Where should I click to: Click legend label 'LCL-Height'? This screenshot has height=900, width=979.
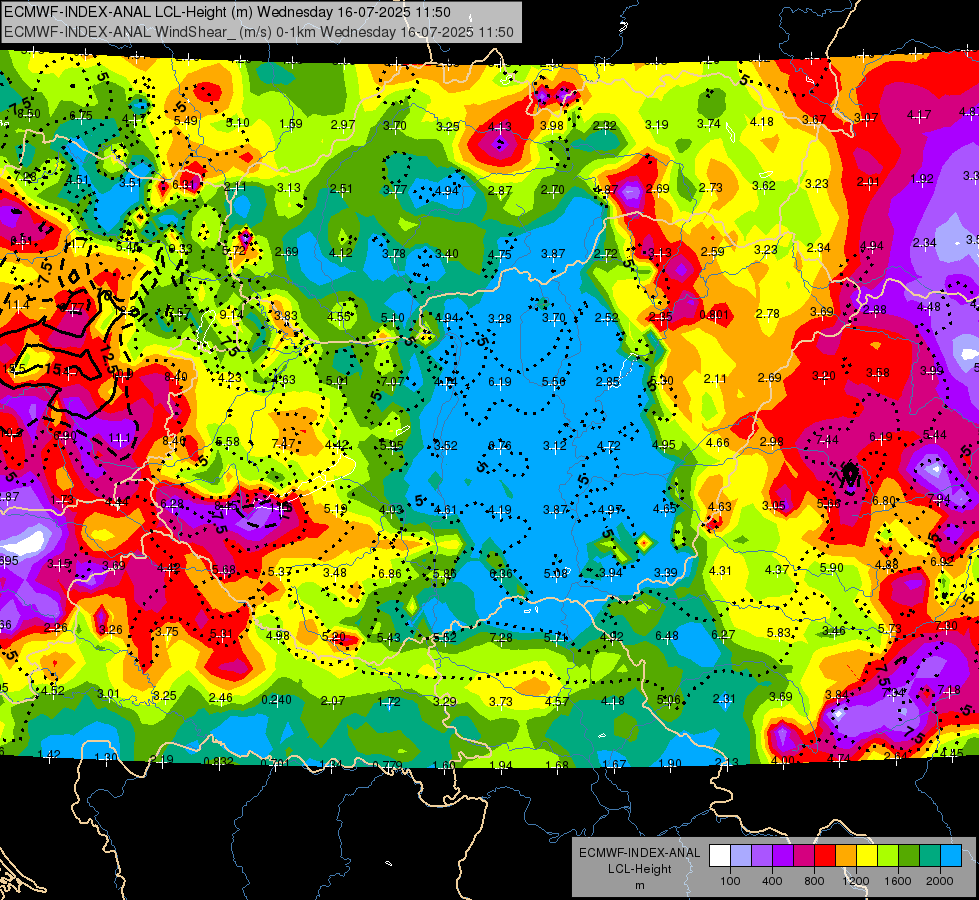pos(639,869)
